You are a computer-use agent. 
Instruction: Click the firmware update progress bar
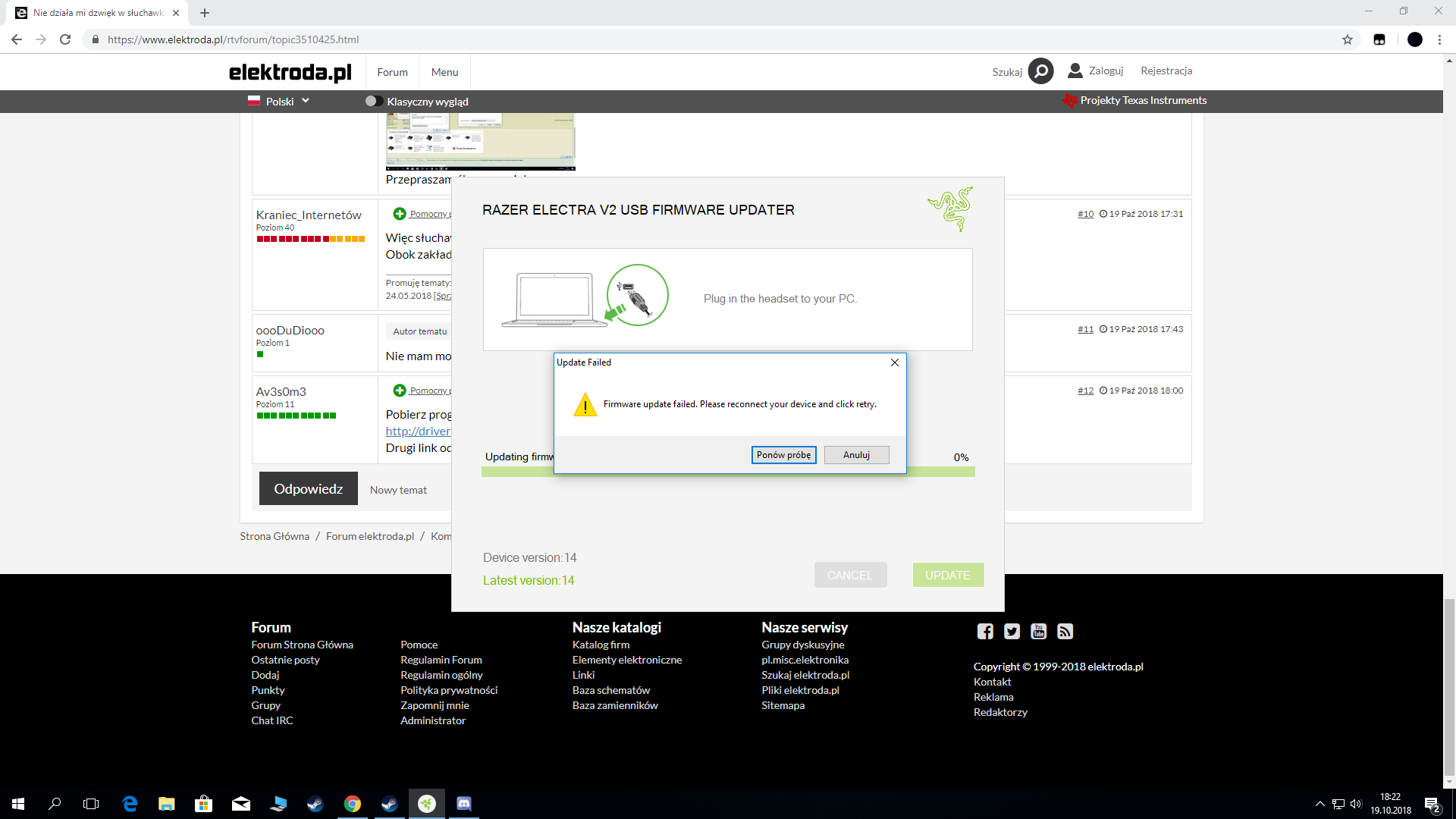click(728, 472)
